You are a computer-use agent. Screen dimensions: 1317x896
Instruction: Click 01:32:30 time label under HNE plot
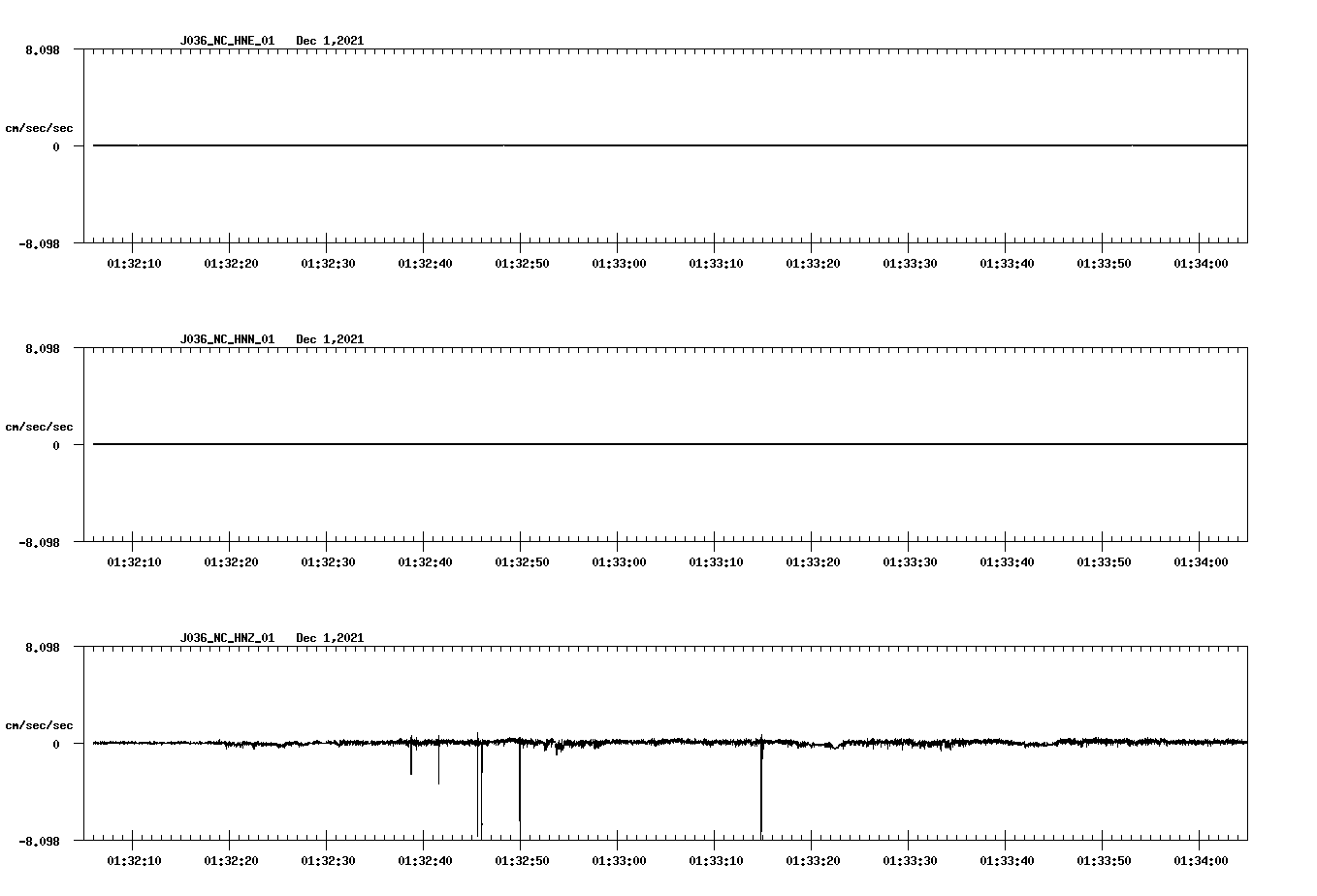coord(328,264)
